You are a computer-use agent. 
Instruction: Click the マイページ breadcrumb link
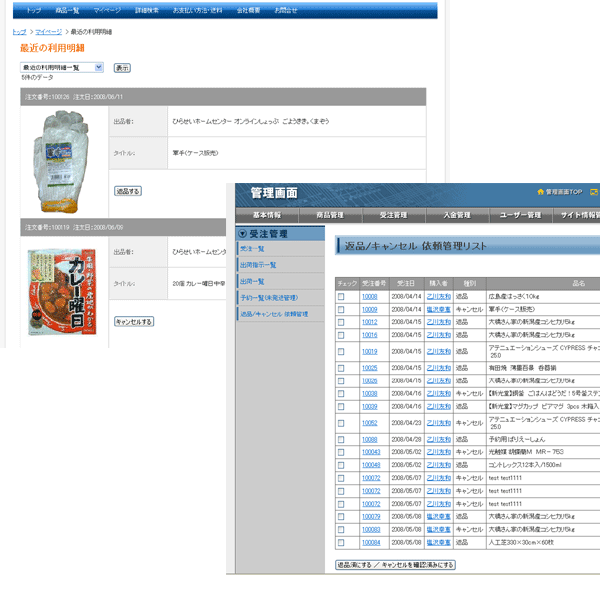pos(48,32)
